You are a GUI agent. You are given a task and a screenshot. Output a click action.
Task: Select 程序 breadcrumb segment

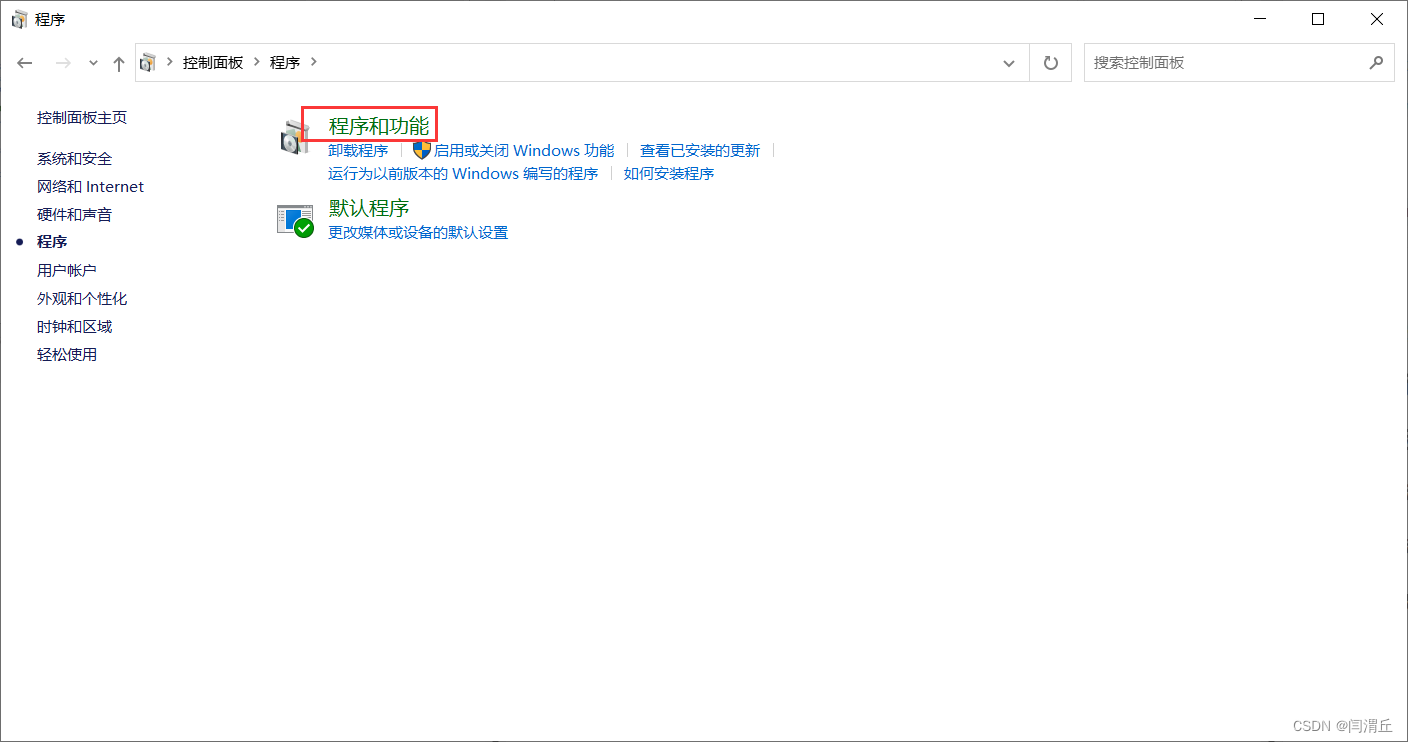tap(285, 62)
